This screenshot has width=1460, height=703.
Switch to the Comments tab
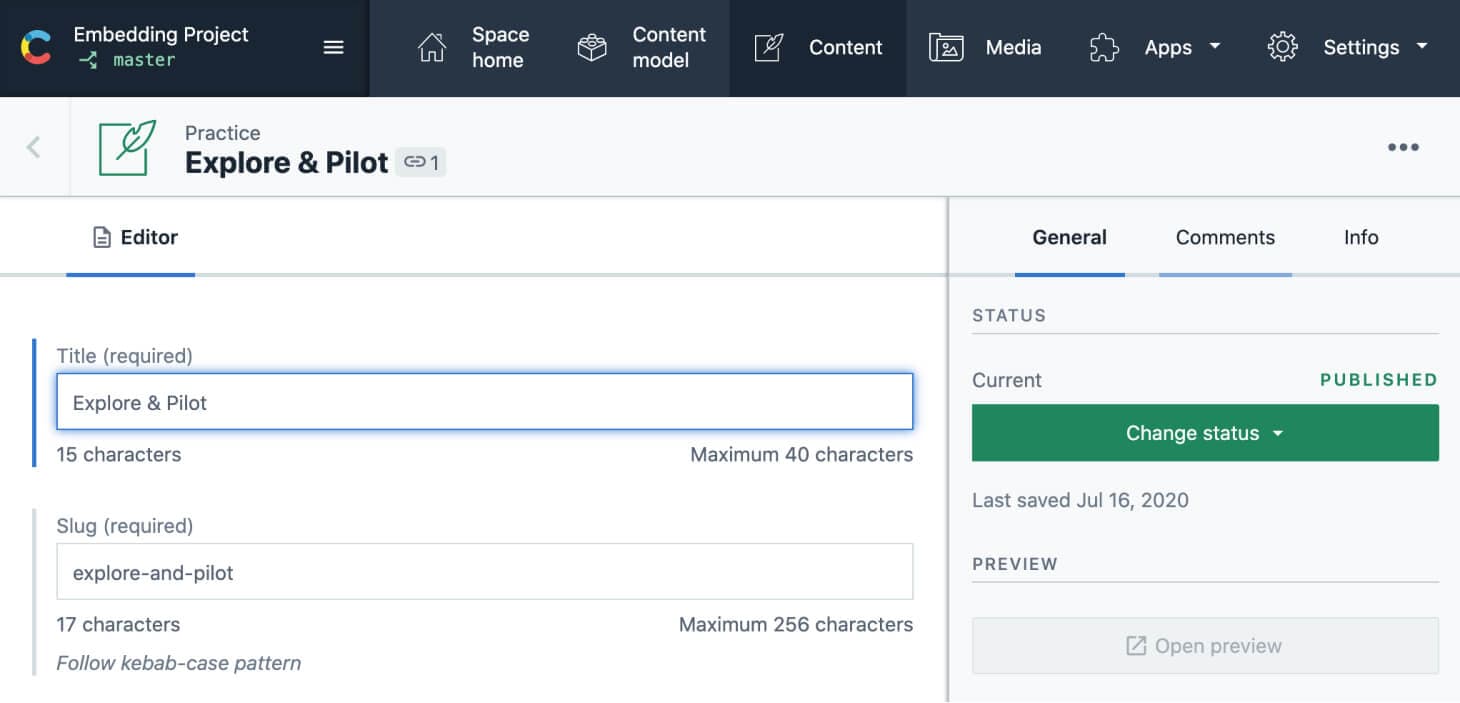(x=1224, y=237)
